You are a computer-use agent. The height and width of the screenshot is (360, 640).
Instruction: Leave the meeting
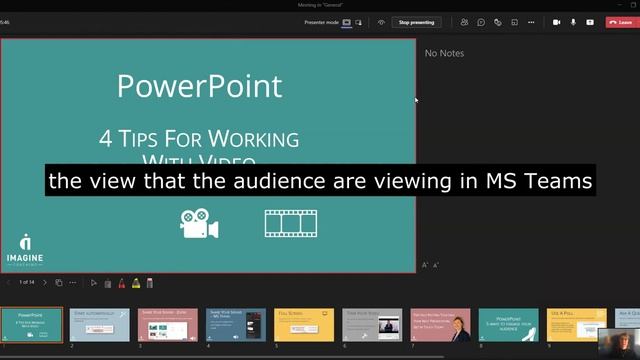point(621,22)
